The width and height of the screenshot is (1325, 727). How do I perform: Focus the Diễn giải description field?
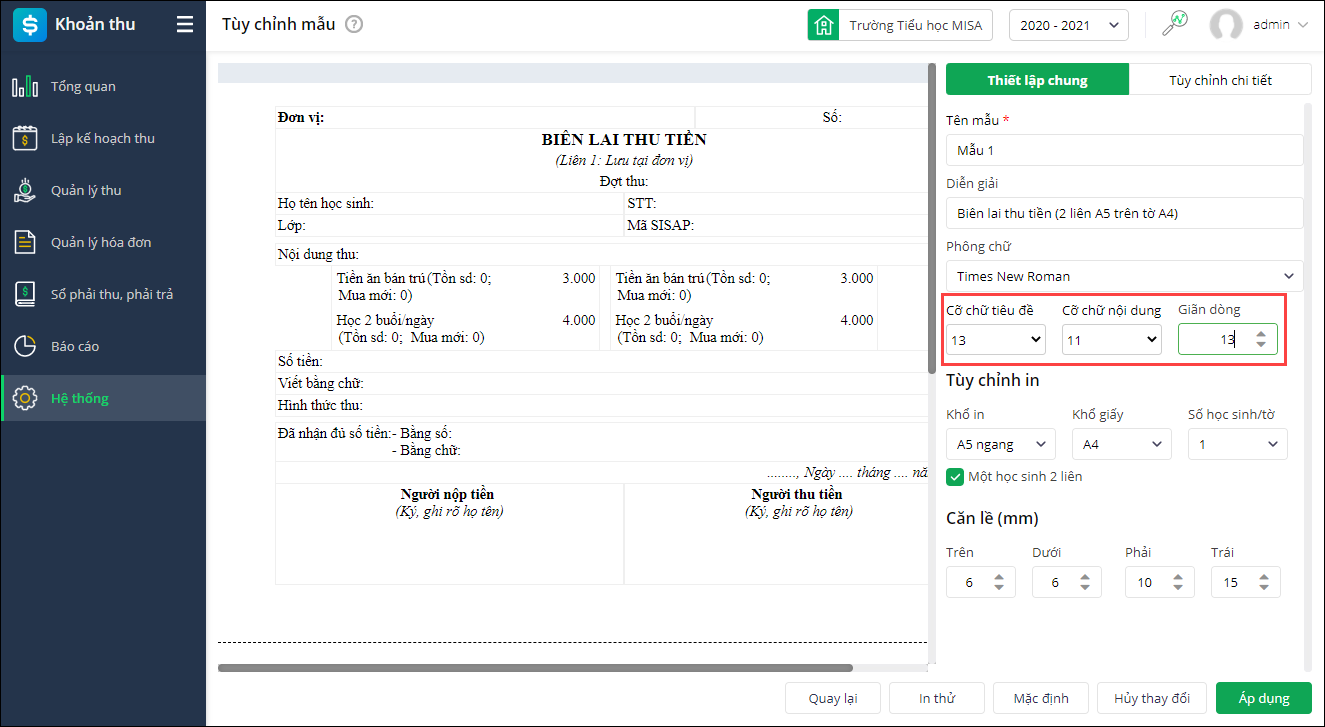tap(1125, 213)
